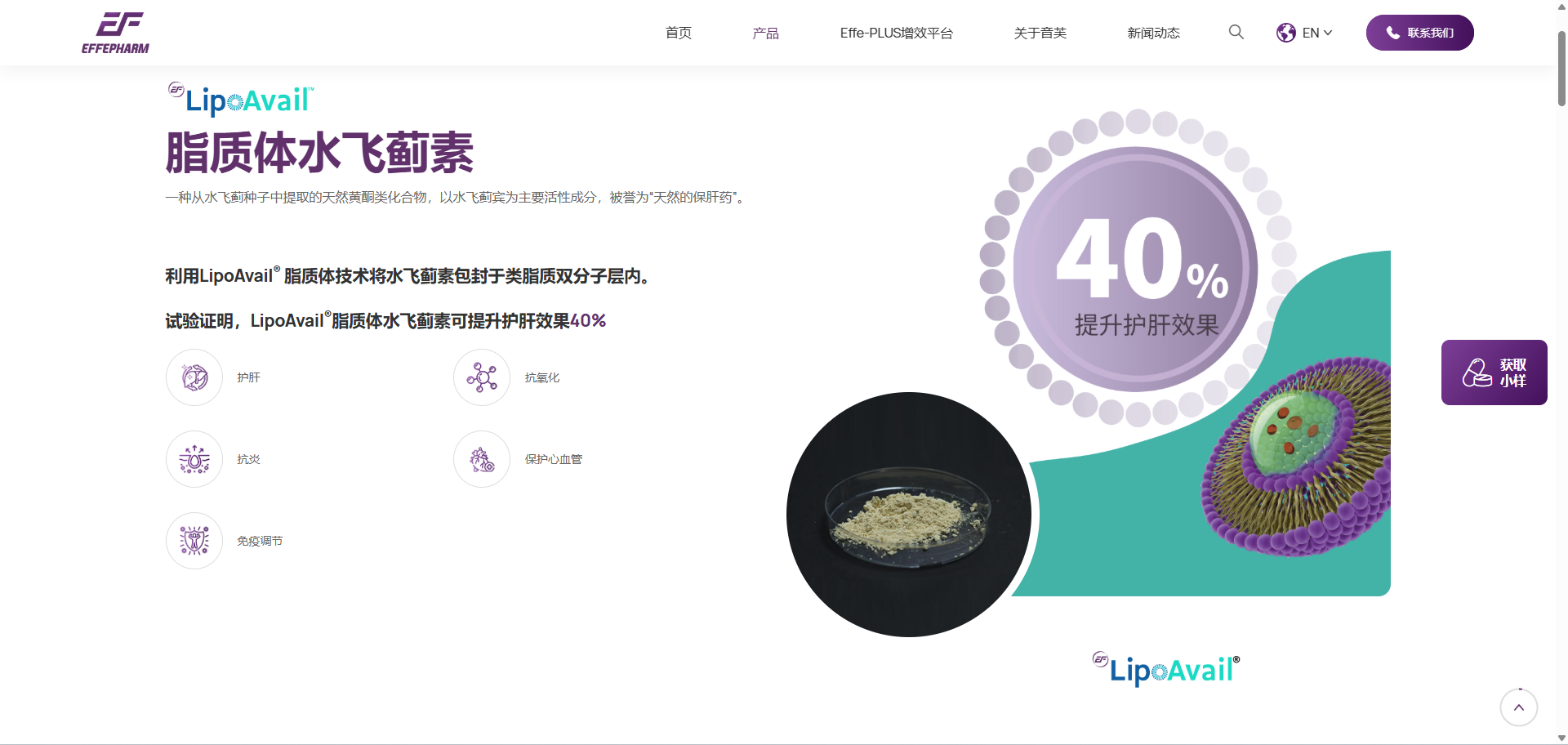Click the cardiovascular protection (保护心血管) icon
This screenshot has width=1568, height=745.
pyautogui.click(x=482, y=459)
